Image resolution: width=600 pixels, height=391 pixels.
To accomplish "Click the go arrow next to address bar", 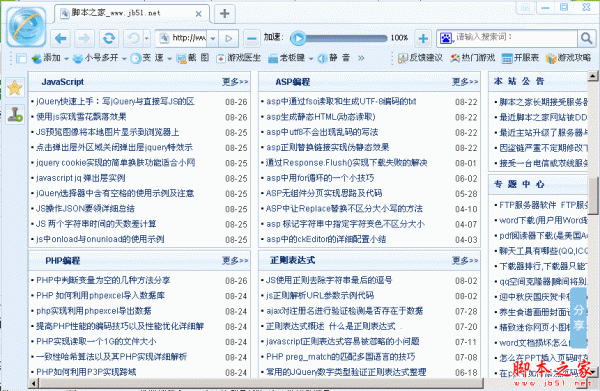I will click(x=229, y=38).
